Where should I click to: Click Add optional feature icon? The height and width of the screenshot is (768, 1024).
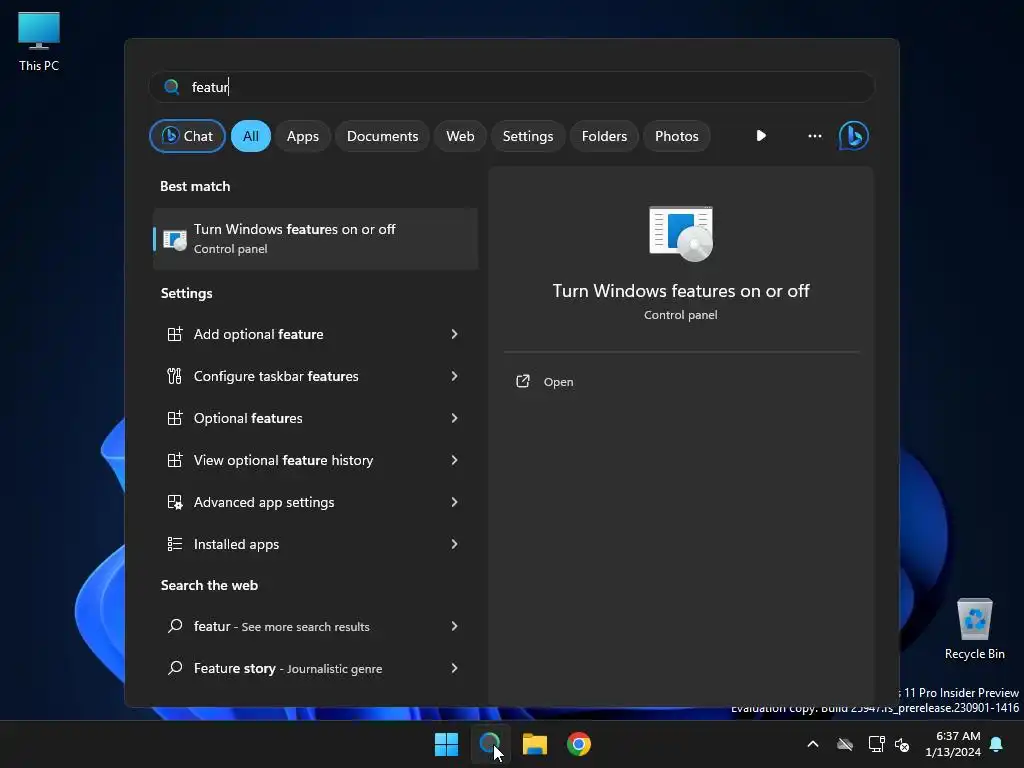coord(174,334)
